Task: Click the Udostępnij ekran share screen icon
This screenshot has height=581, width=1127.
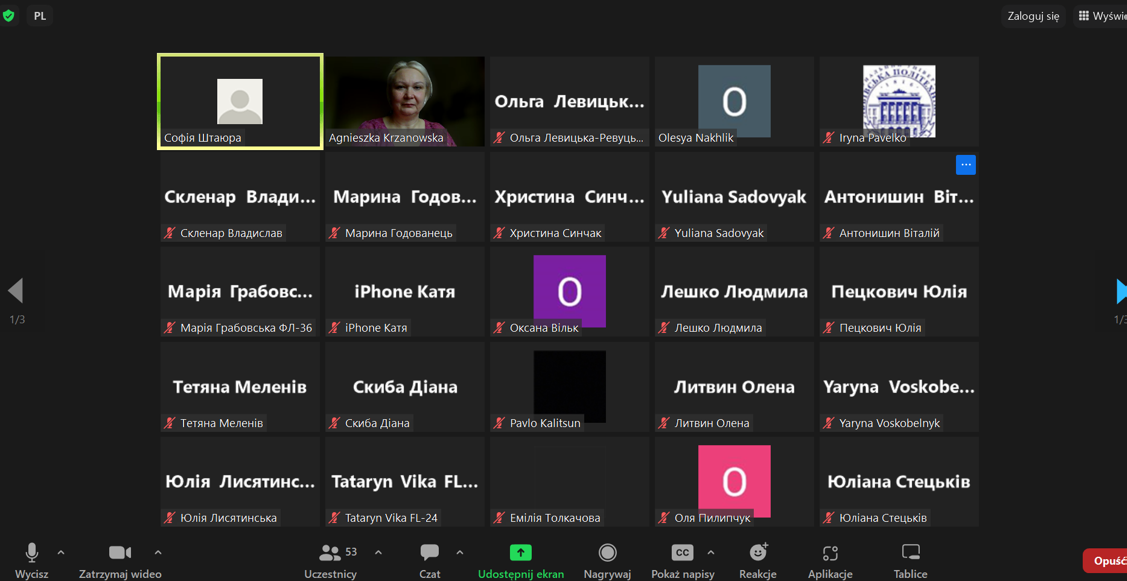Action: point(520,552)
